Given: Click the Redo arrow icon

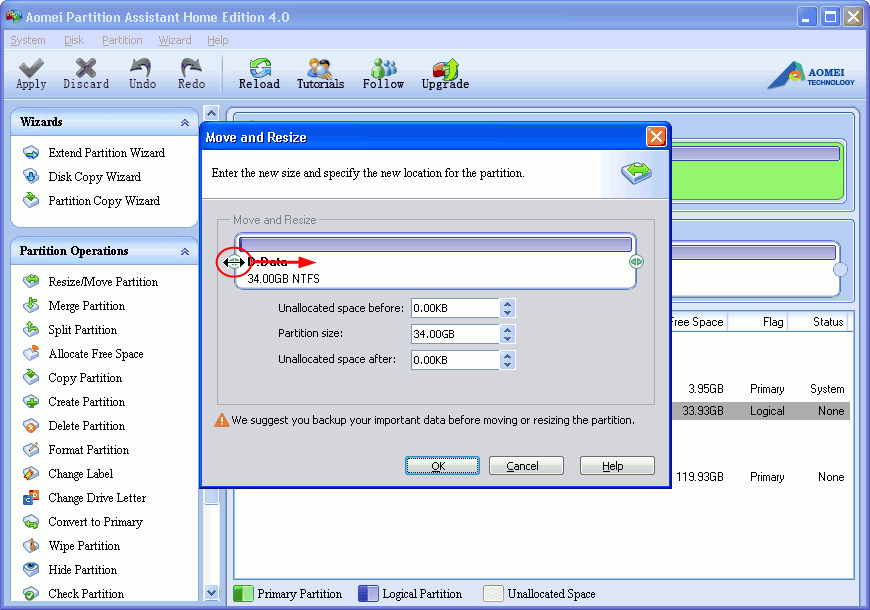Looking at the screenshot, I should 191,74.
